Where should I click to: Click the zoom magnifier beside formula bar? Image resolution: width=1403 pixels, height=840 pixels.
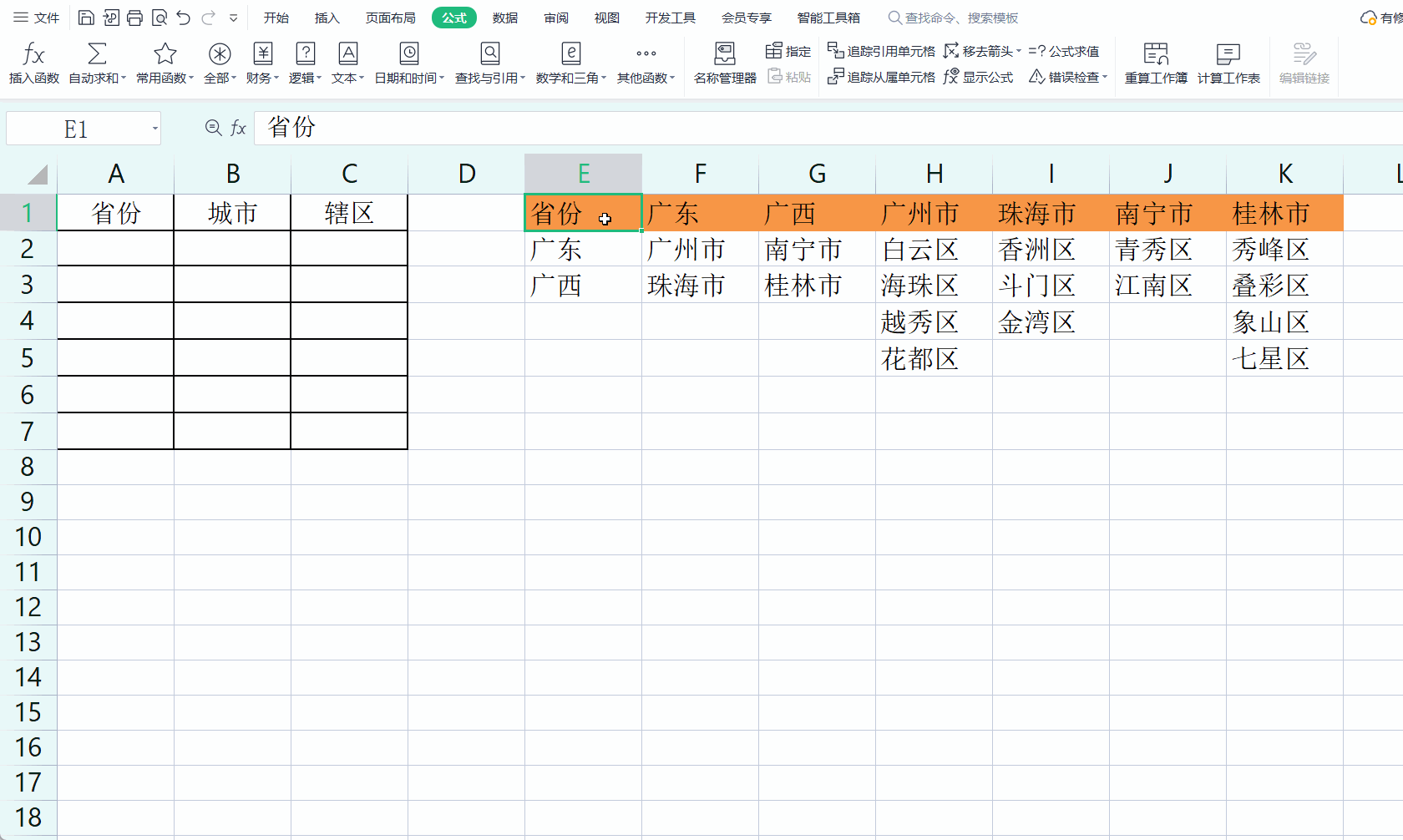[x=213, y=128]
